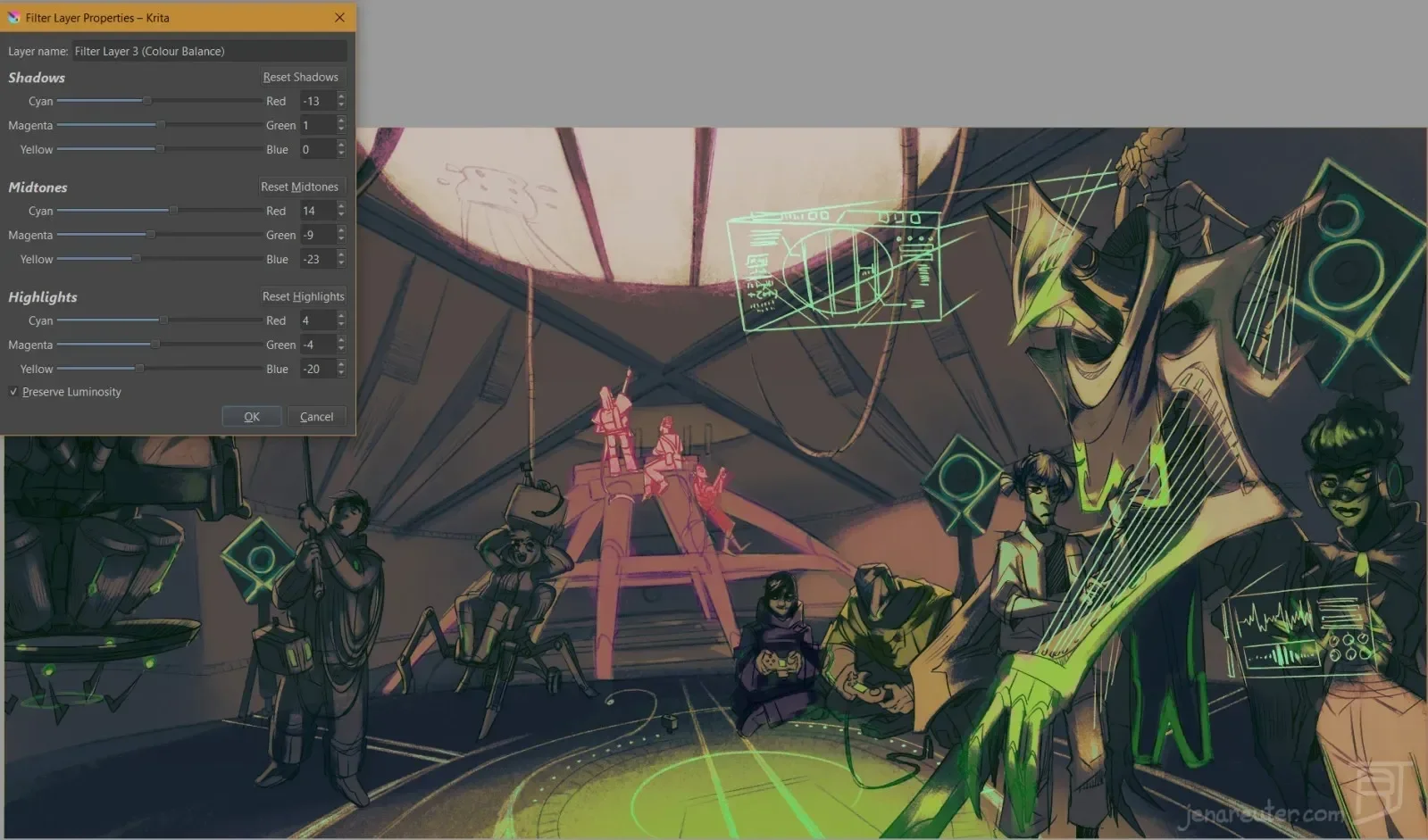Screen dimensions: 1428x840
Task: Click the Reset Midtones button
Action: click(x=299, y=187)
